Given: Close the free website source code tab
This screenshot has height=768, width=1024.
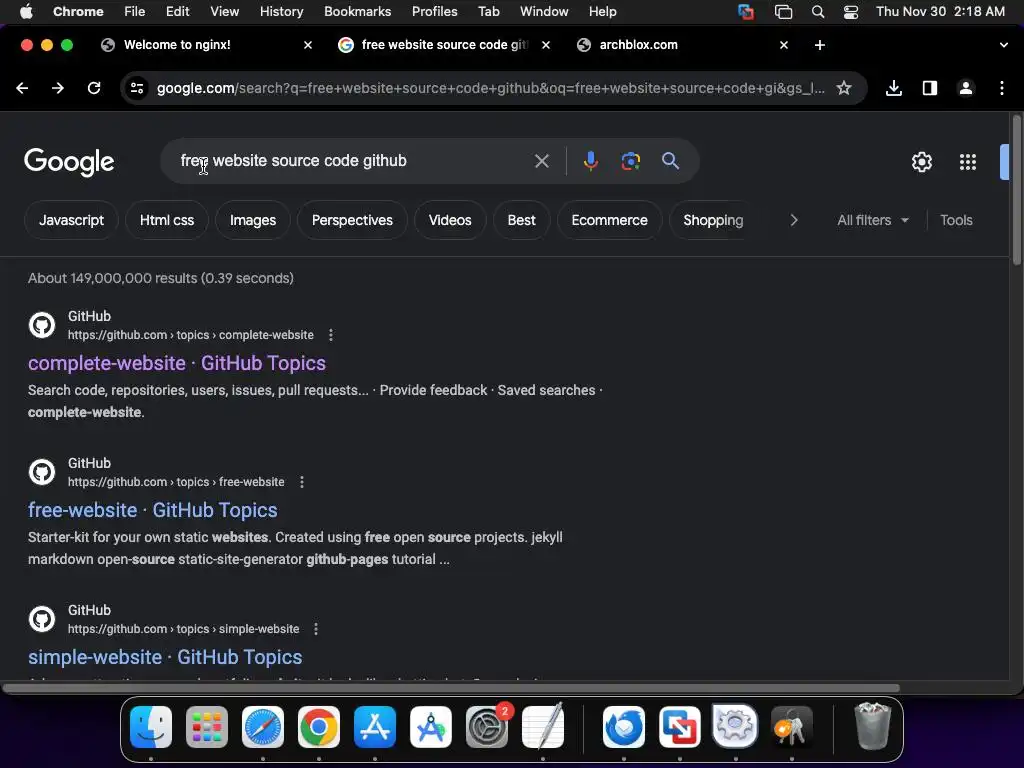Looking at the screenshot, I should pos(546,45).
